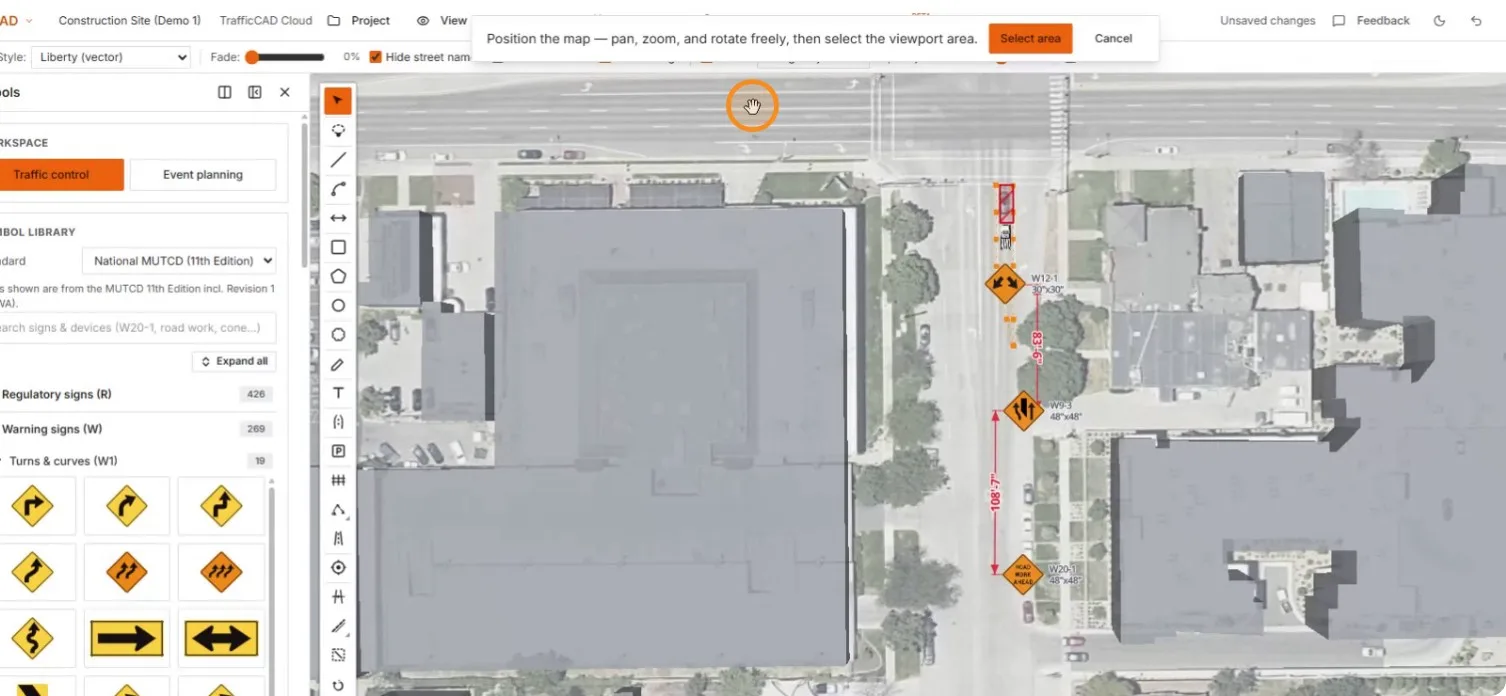The width and height of the screenshot is (1506, 696).
Task: Select the double-arrow dimension tool
Action: 338,217
